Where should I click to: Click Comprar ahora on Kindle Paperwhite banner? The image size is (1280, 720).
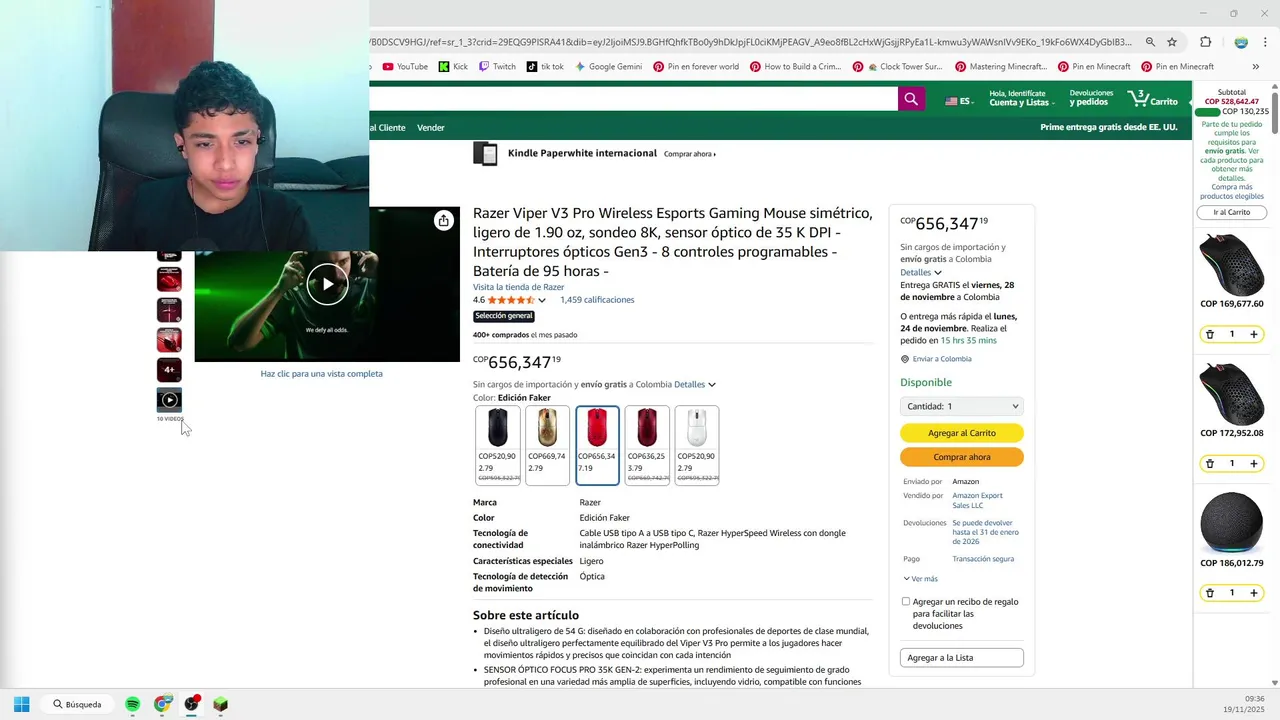690,154
